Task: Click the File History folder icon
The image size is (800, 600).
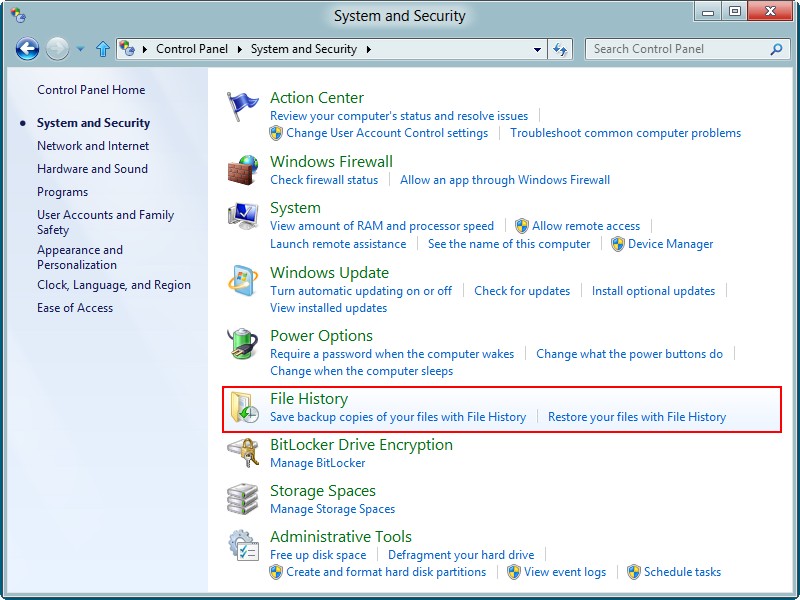Action: (x=244, y=407)
